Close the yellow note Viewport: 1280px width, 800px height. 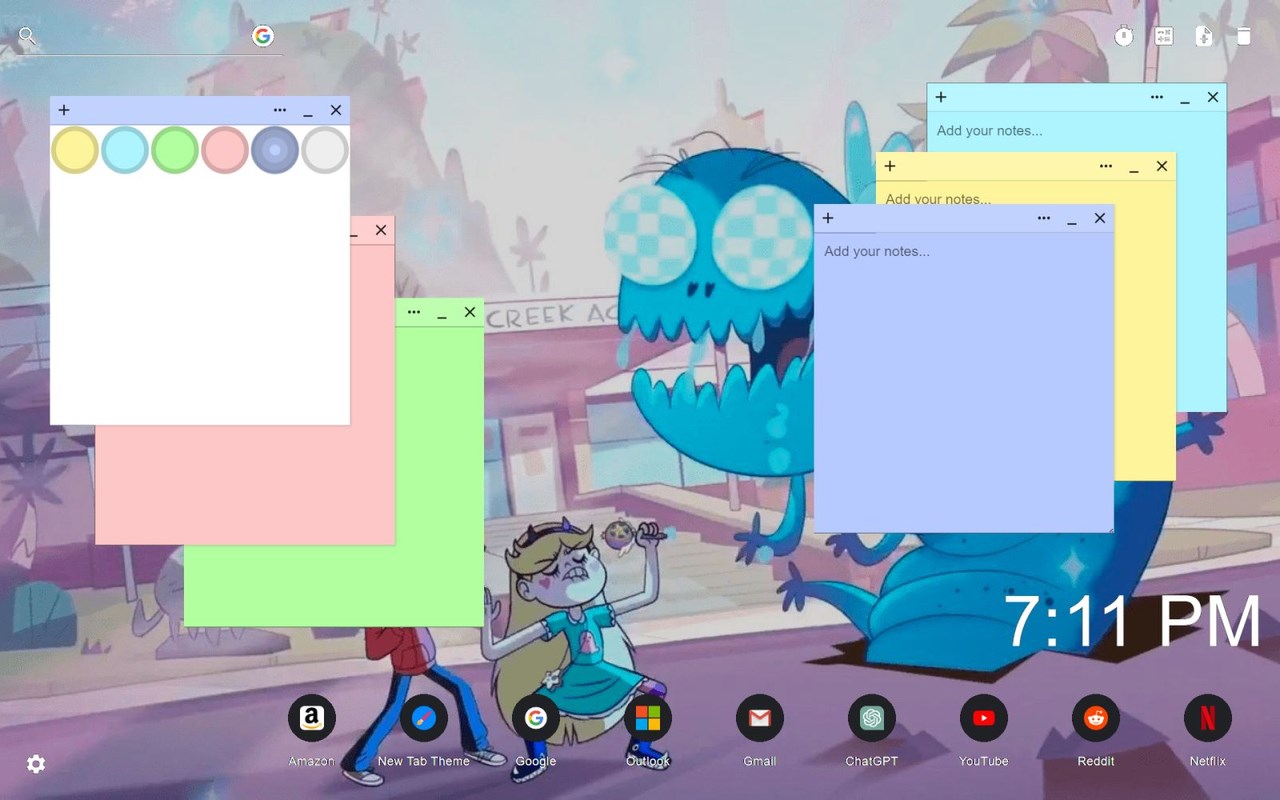[1162, 166]
